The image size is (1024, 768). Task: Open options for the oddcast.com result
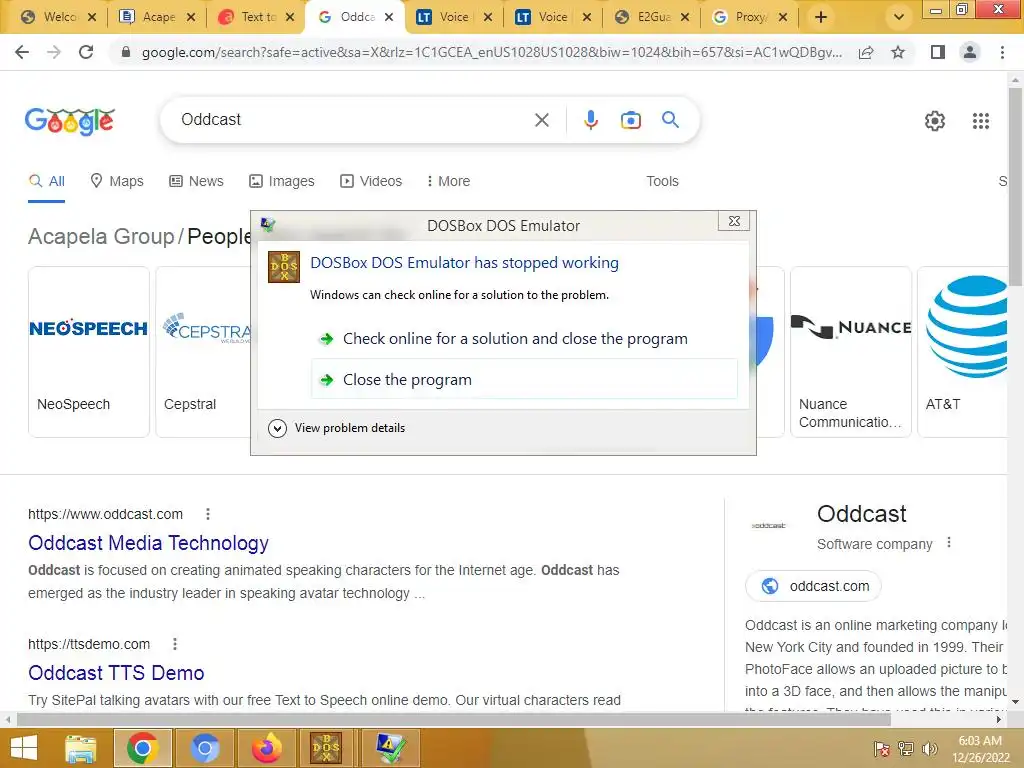point(208,515)
